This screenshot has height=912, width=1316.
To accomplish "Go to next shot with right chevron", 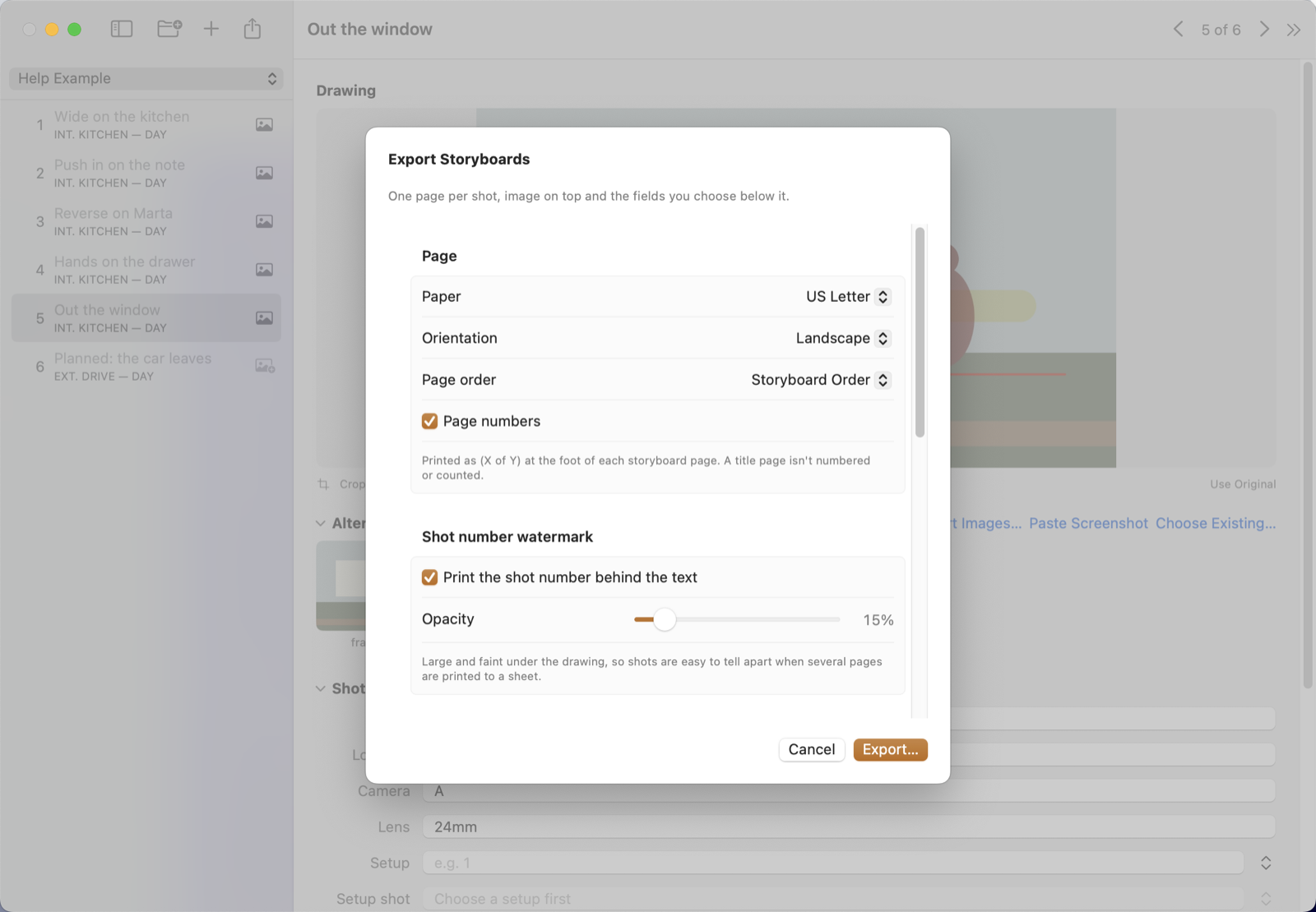I will pyautogui.click(x=1264, y=30).
